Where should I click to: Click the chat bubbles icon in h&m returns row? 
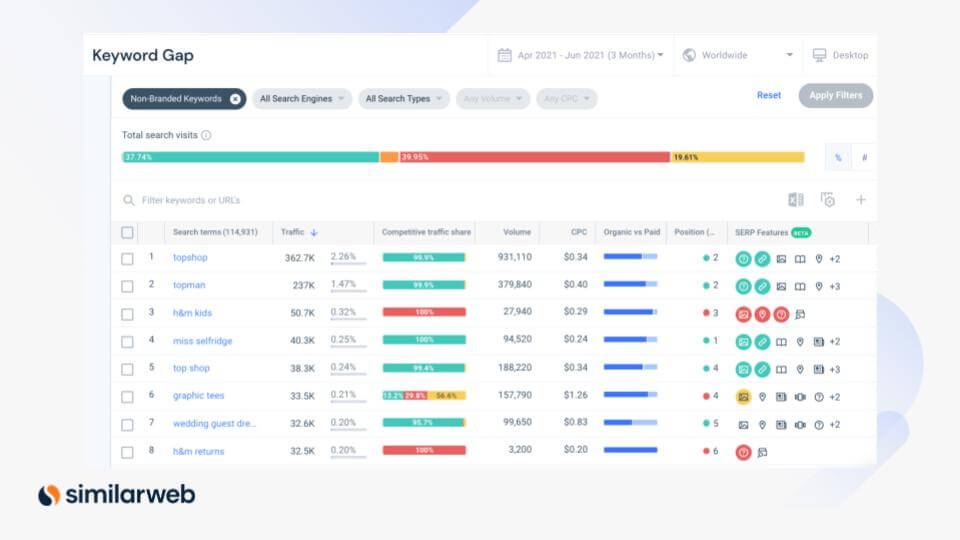[x=762, y=452]
